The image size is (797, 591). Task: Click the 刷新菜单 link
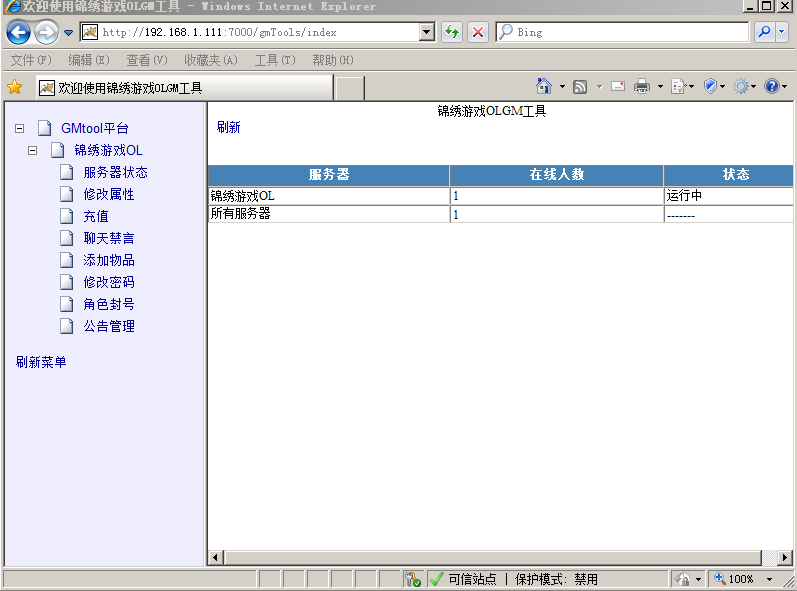pyautogui.click(x=41, y=362)
